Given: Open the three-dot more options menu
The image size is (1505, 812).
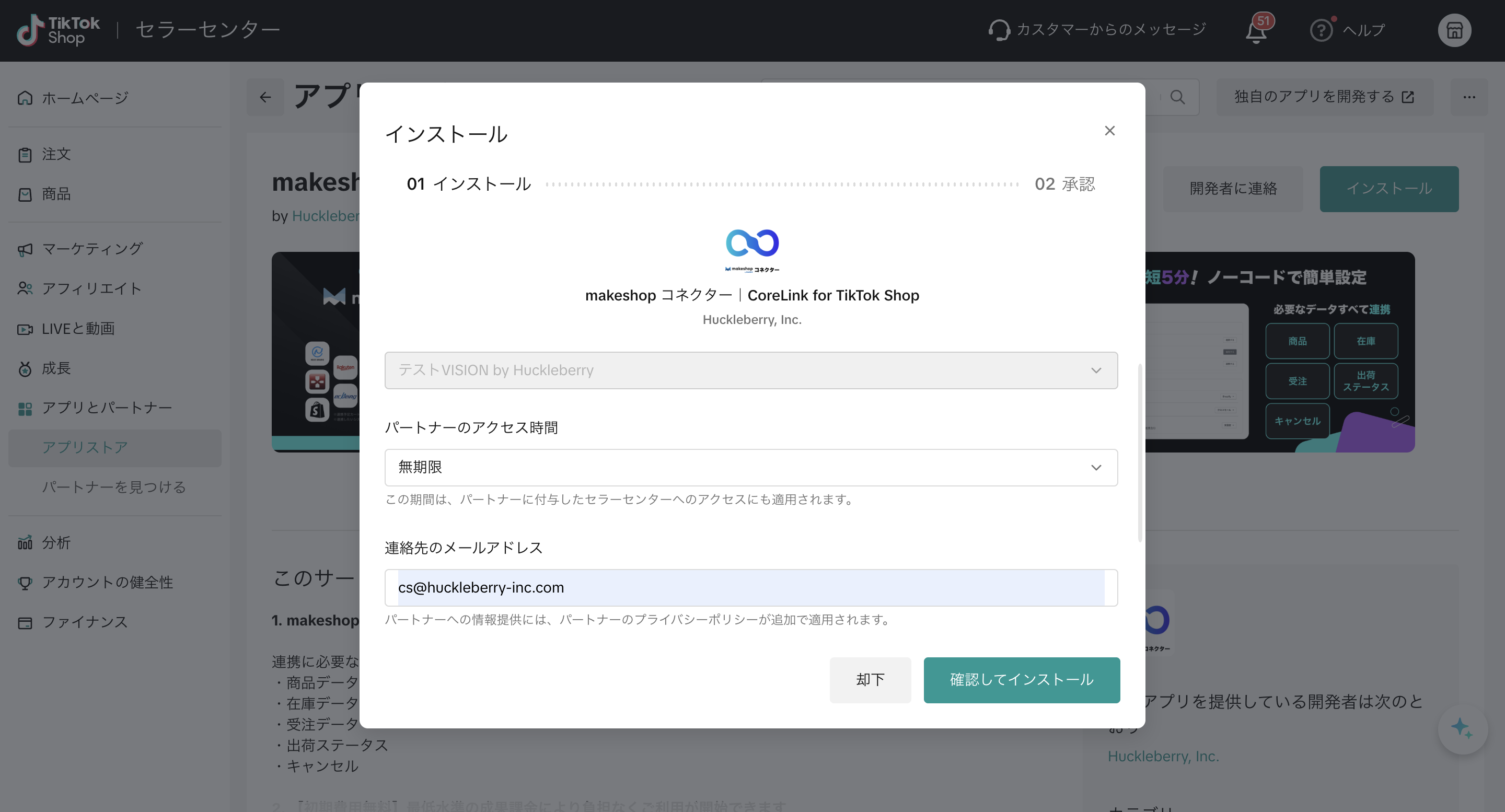Looking at the screenshot, I should pos(1469,97).
